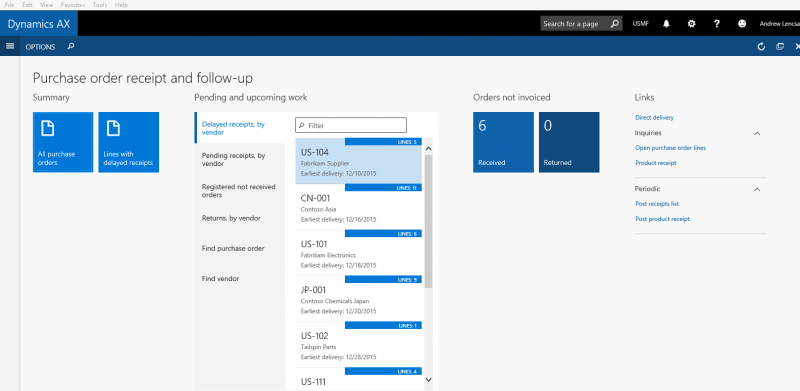
Task: Select the US-101 Fabrikam Electronics card
Action: click(x=359, y=253)
